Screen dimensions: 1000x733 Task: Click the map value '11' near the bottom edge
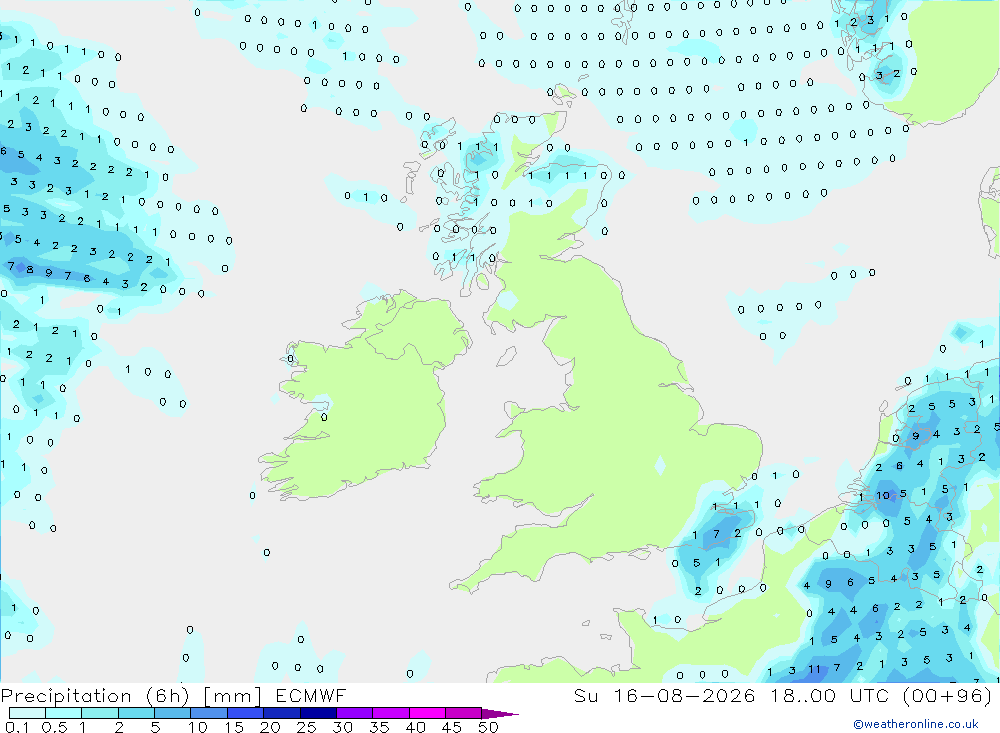[814, 669]
